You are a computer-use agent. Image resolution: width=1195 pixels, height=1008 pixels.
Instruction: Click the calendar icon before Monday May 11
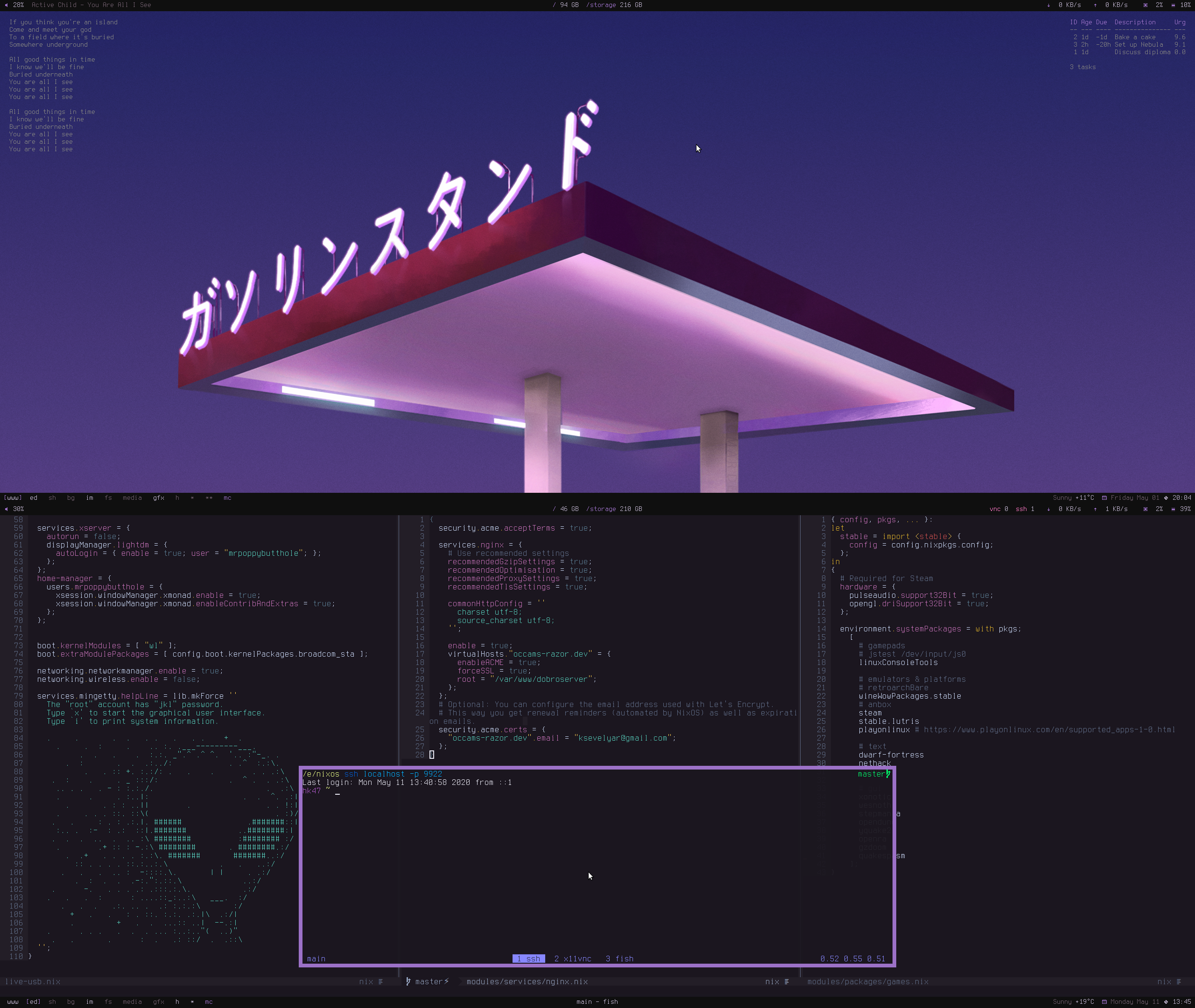(1104, 1002)
